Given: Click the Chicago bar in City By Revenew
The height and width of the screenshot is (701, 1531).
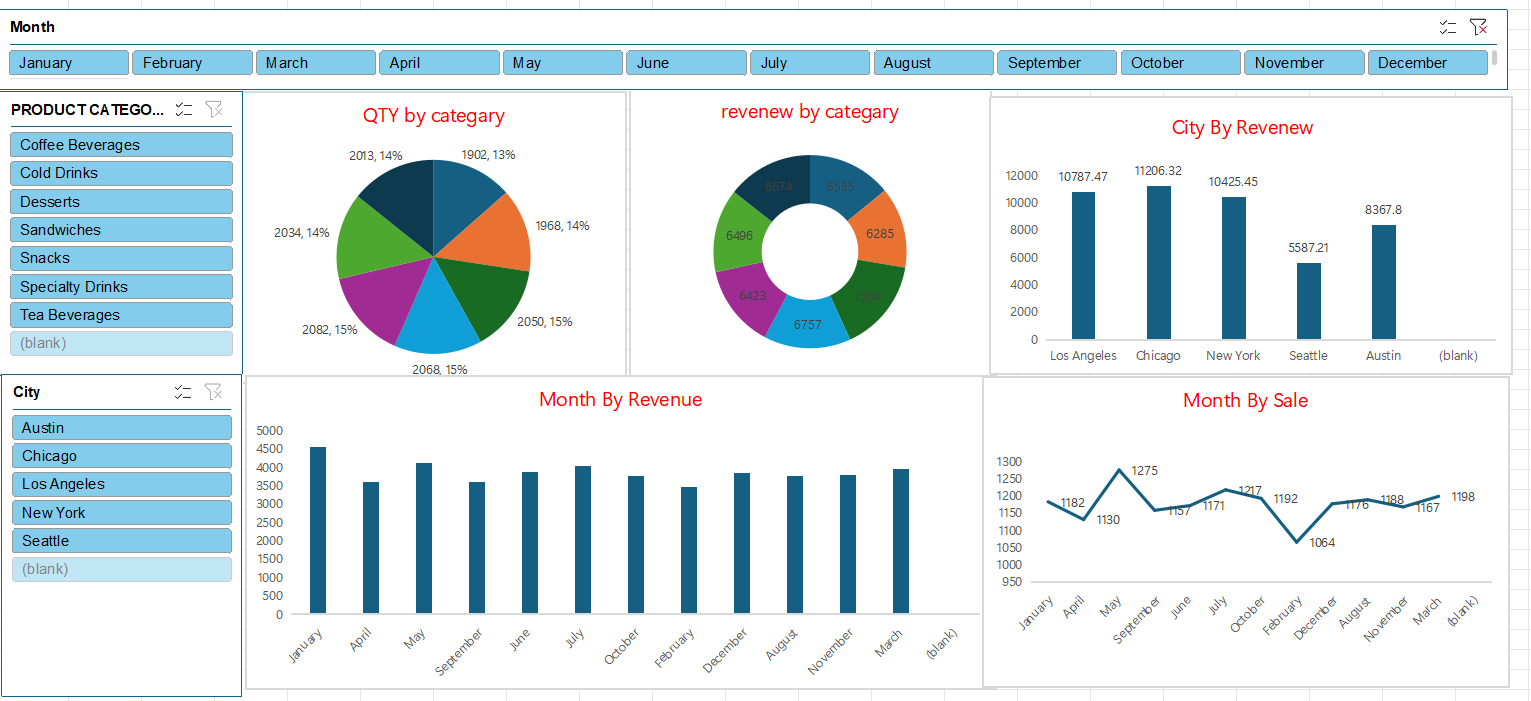Looking at the screenshot, I should pyautogui.click(x=1158, y=263).
